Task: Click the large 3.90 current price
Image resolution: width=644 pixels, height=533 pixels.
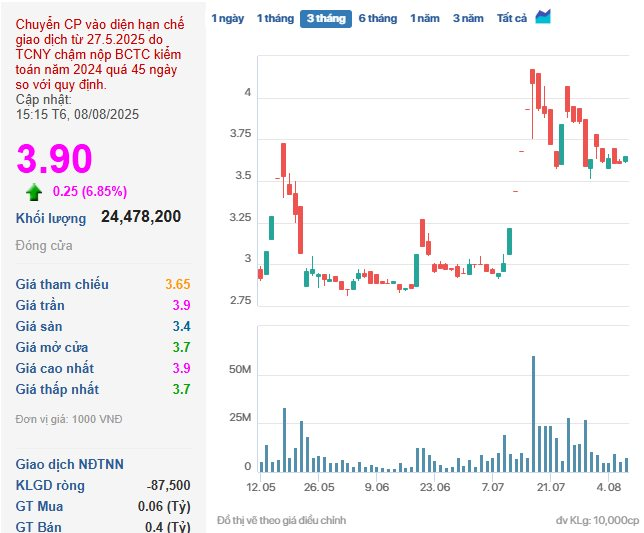Action: coord(54,159)
